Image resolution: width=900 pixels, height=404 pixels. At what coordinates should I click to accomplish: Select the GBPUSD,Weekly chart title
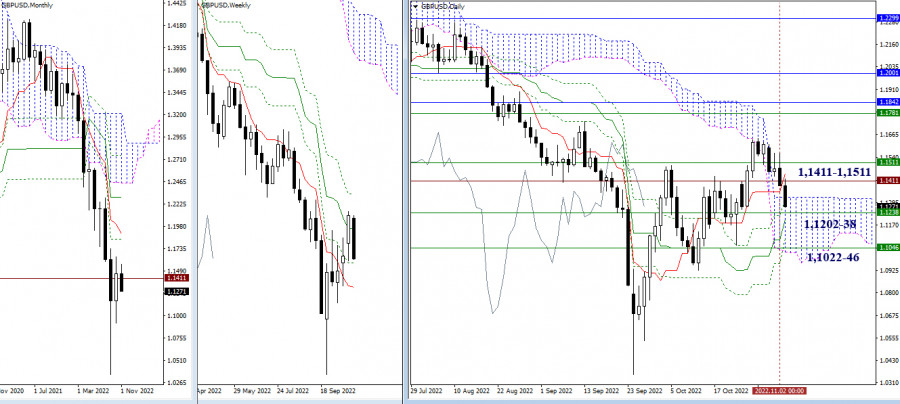click(x=228, y=5)
